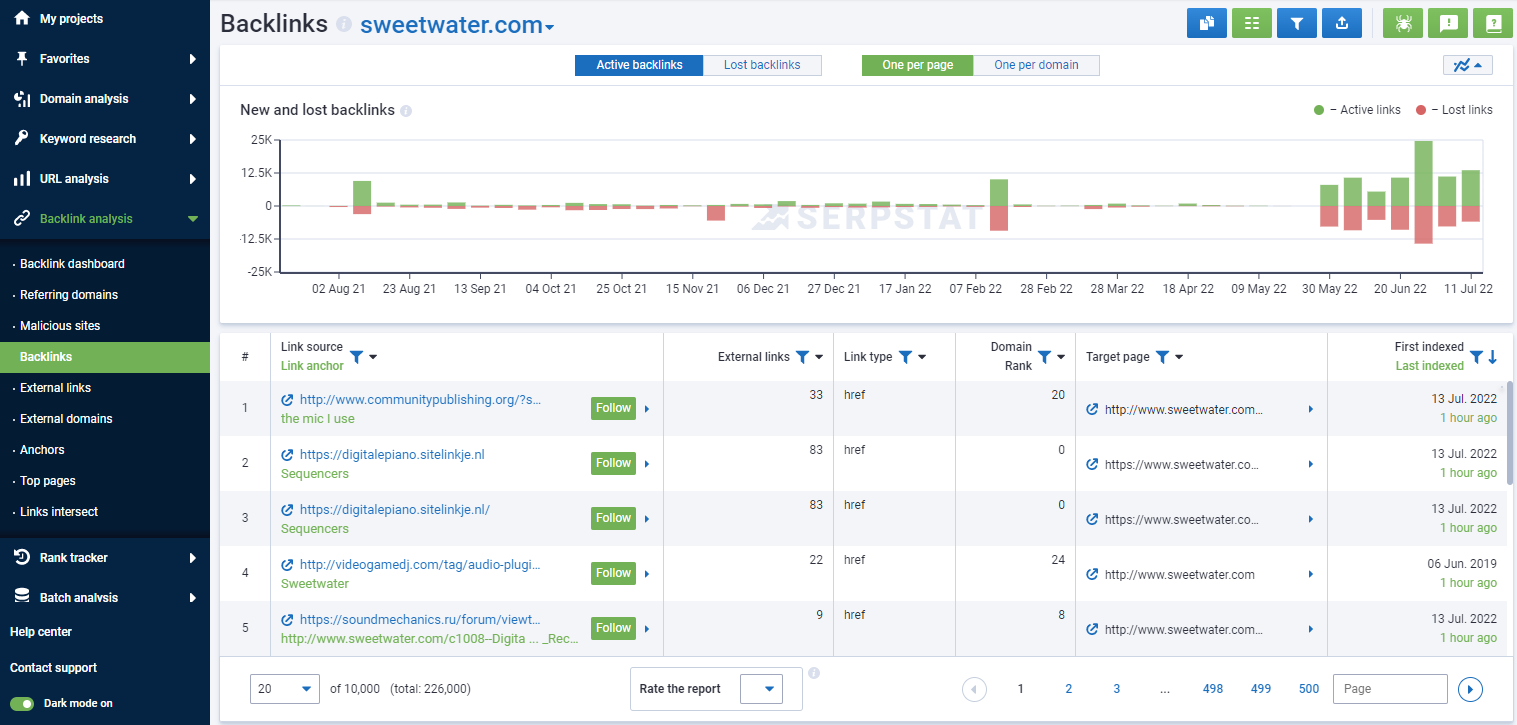
Task: Open Backlink dashboard submenu item
Action: tap(72, 264)
